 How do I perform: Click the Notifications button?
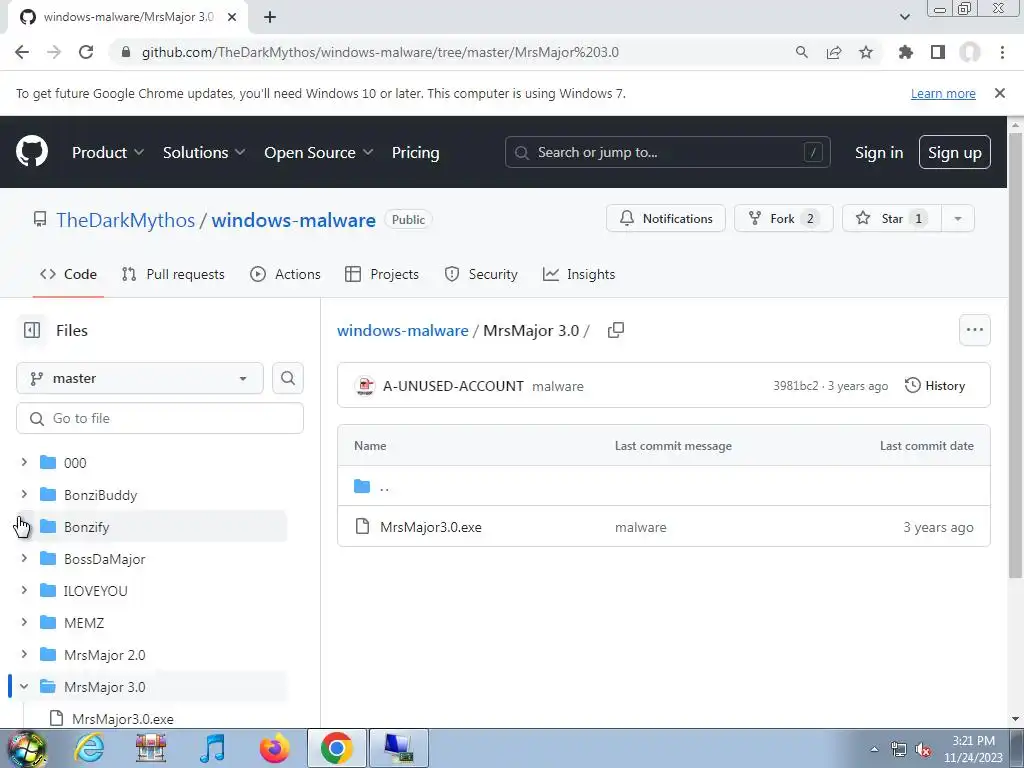[x=665, y=219]
